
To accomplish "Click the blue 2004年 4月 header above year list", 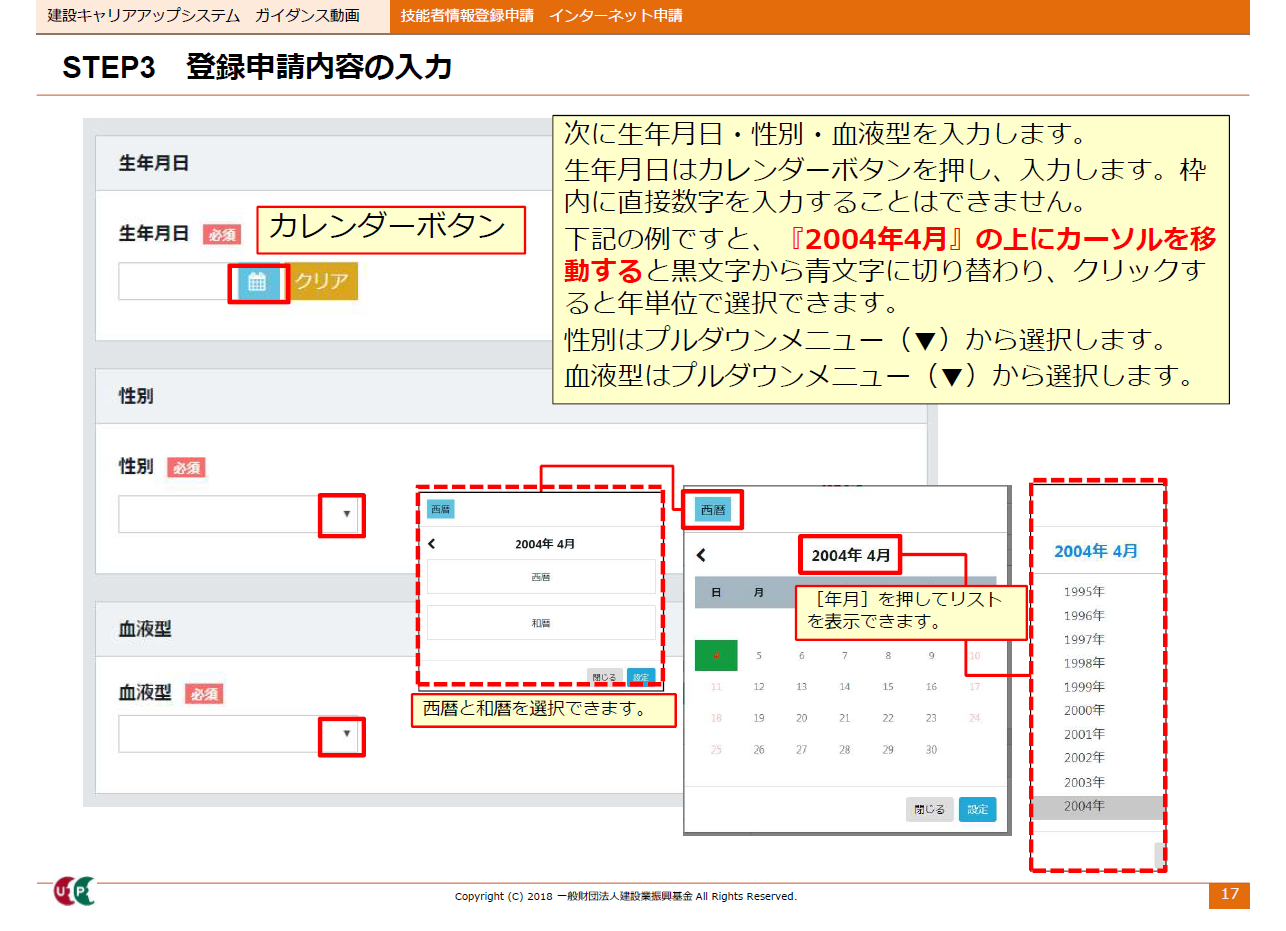I will (x=1096, y=551).
